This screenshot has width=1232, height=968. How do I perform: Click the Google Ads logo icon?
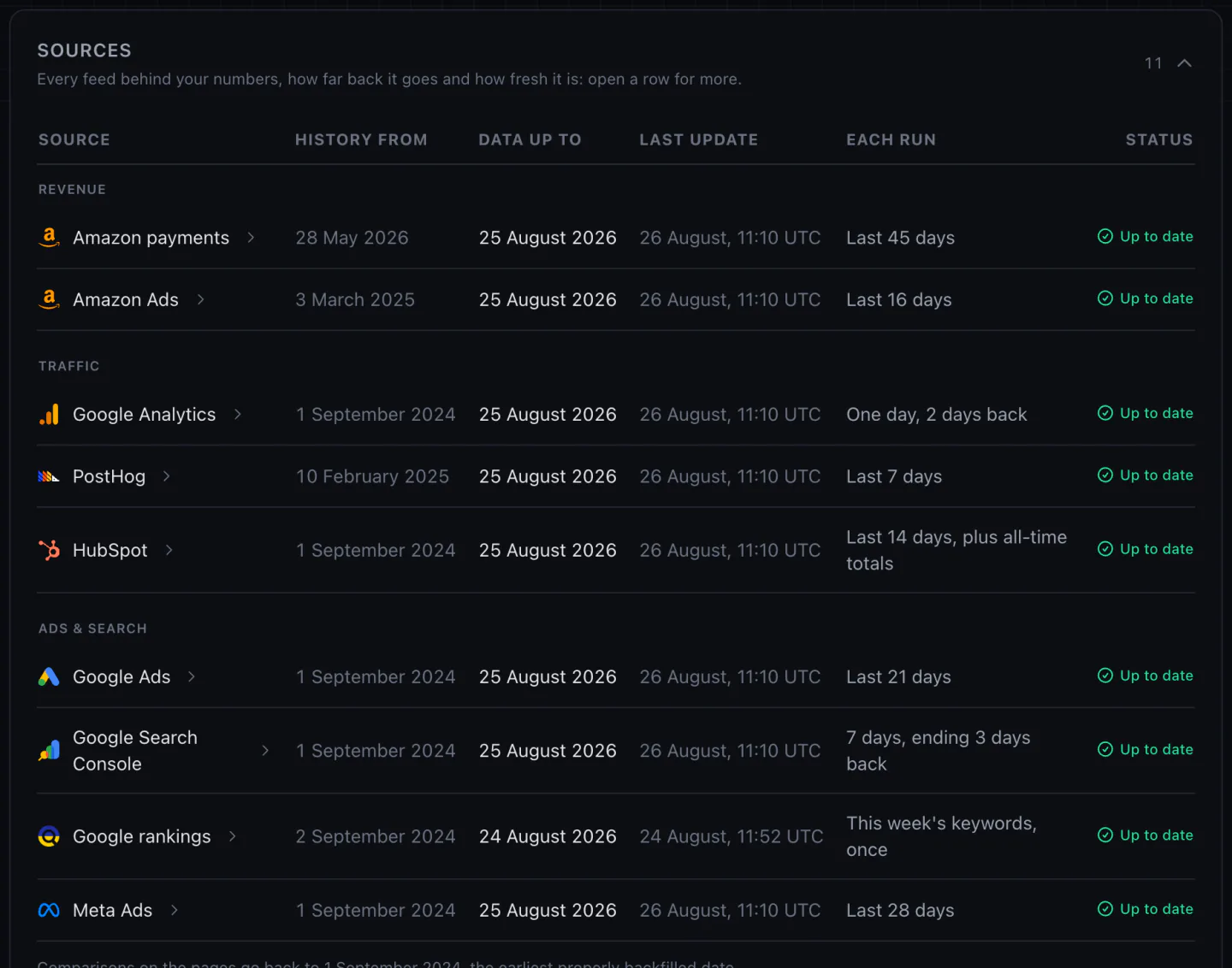click(49, 677)
